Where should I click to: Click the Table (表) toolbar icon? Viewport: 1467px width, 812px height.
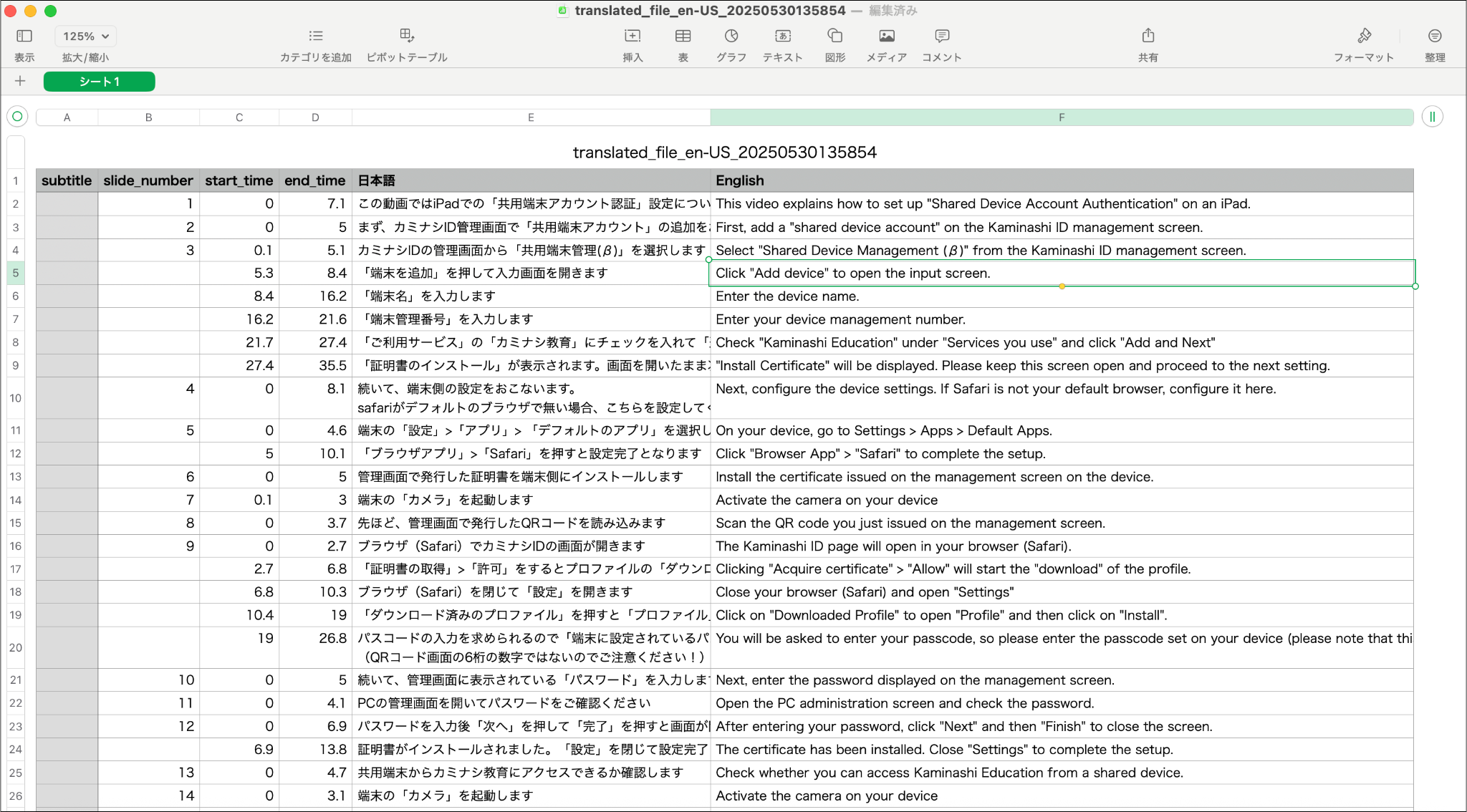683,37
